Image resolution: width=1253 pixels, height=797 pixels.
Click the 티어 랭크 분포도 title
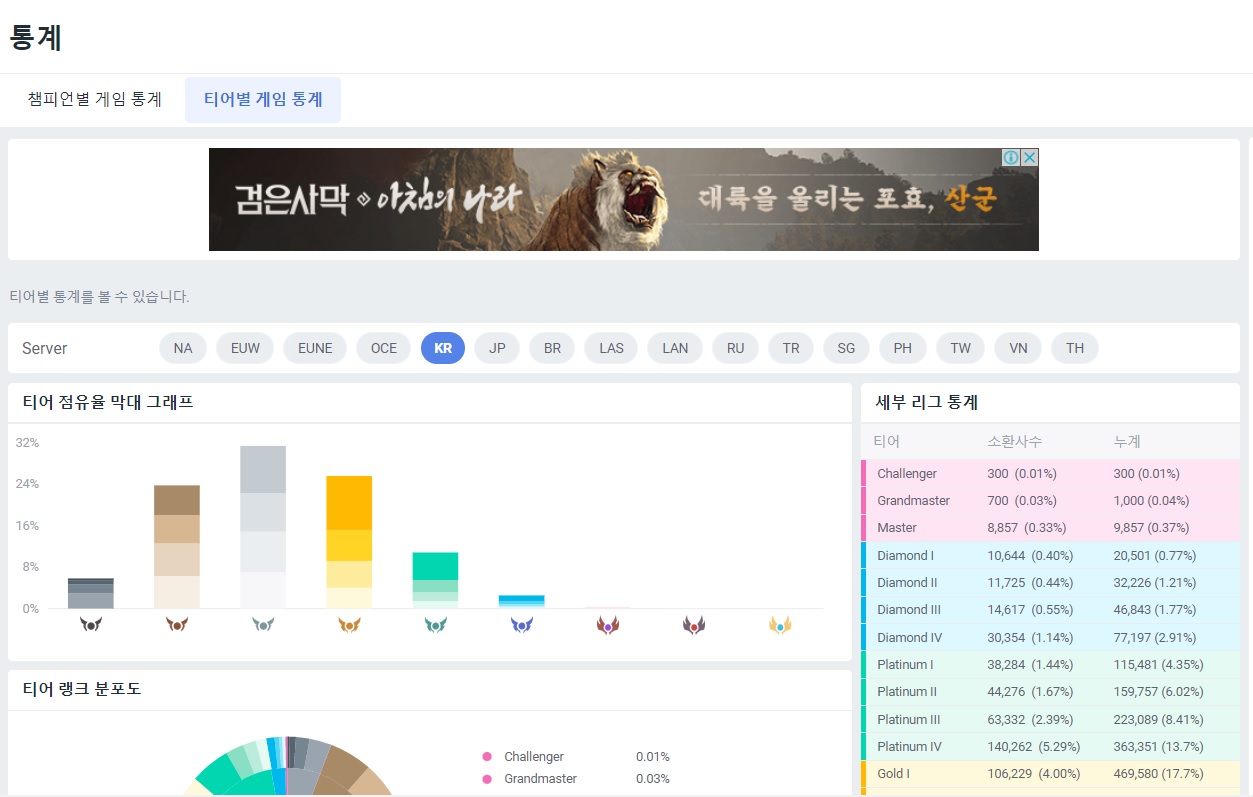81,689
